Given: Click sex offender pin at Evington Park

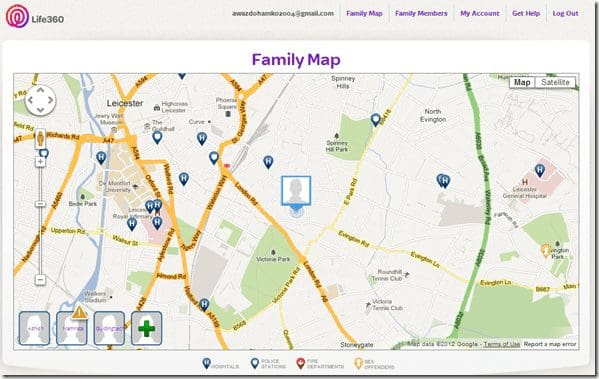Looking at the screenshot, I should coord(546,251).
